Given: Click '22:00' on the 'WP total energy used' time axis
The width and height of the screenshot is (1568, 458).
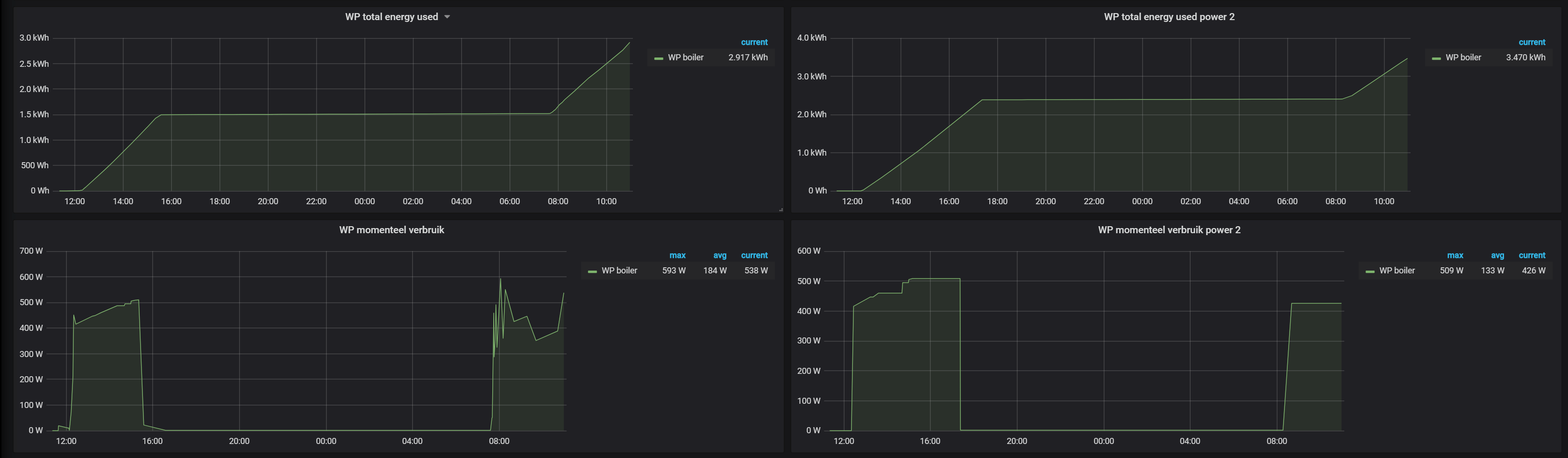Looking at the screenshot, I should pyautogui.click(x=317, y=201).
